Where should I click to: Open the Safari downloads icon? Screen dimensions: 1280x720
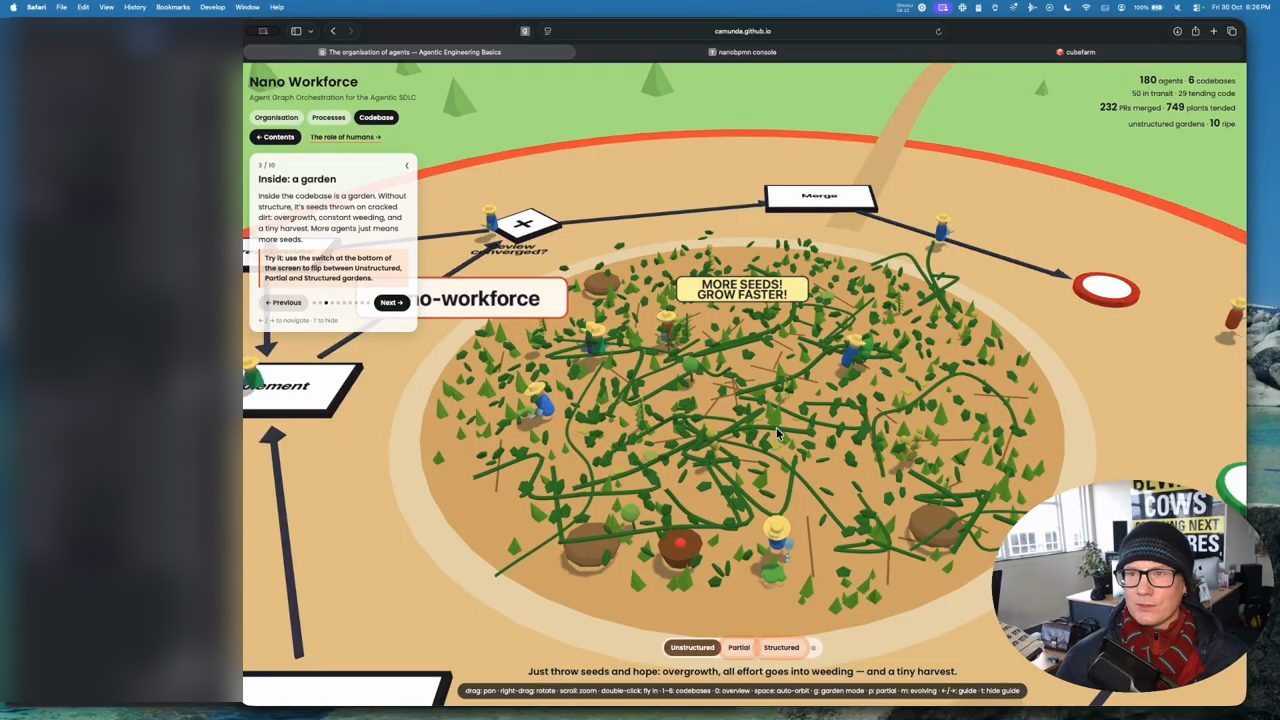pyautogui.click(x=1177, y=31)
